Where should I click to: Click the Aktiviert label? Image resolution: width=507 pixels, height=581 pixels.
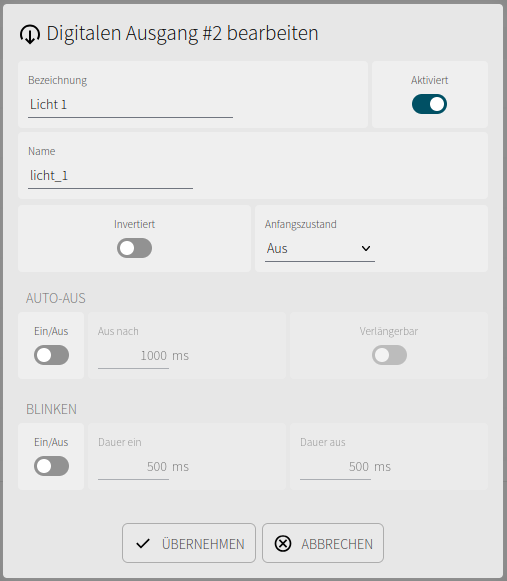pyautogui.click(x=430, y=80)
